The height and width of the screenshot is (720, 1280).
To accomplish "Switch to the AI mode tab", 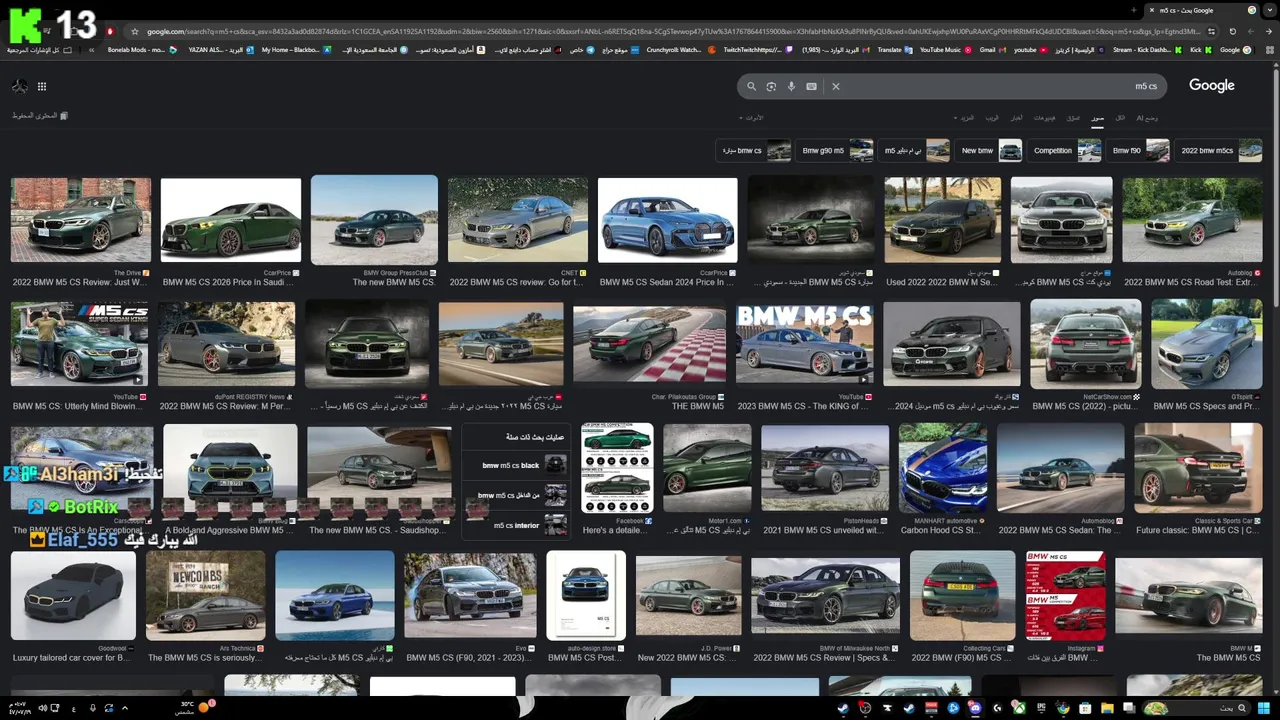I will (x=1146, y=118).
